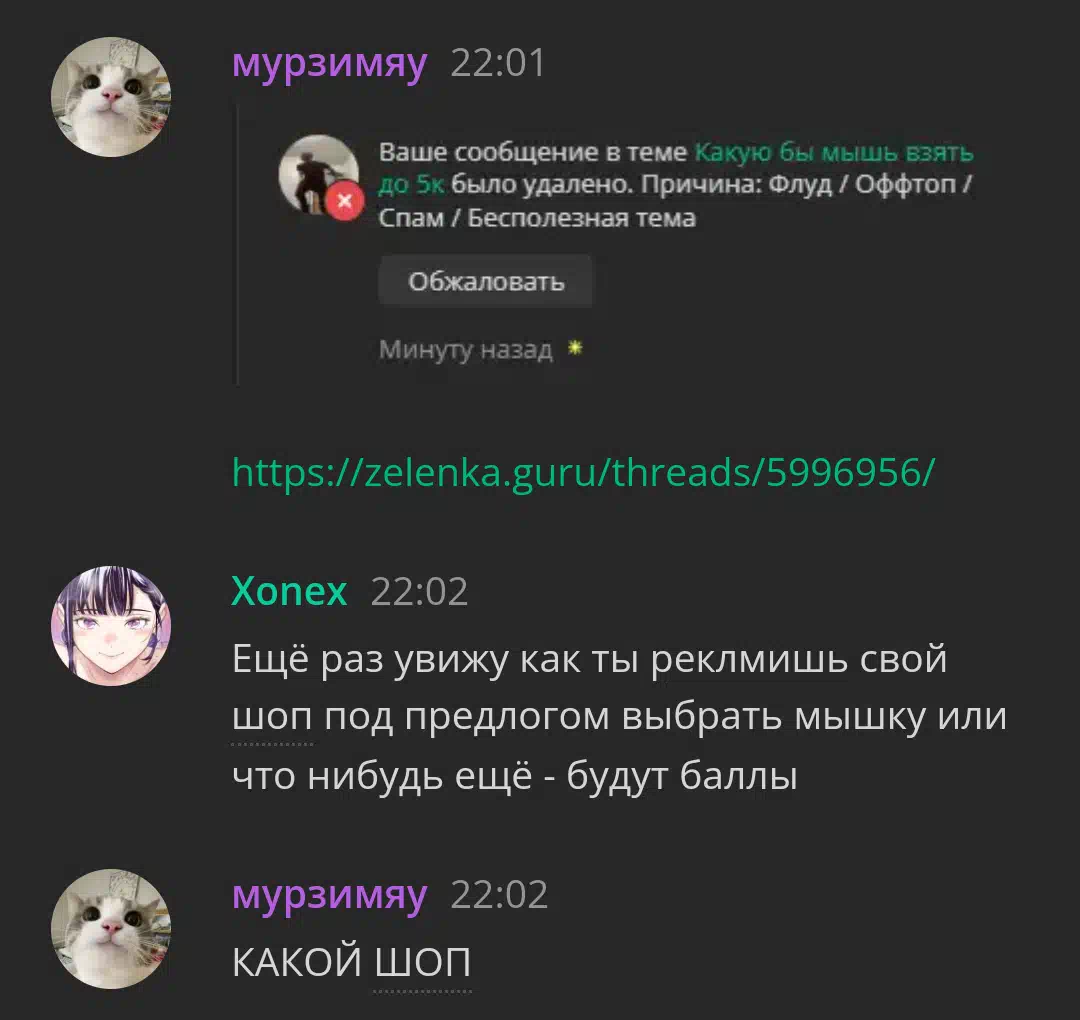The height and width of the screenshot is (1020, 1080).
Task: Open the cat avatar beside the КАКОЙ ШОП message
Action: tap(111, 929)
